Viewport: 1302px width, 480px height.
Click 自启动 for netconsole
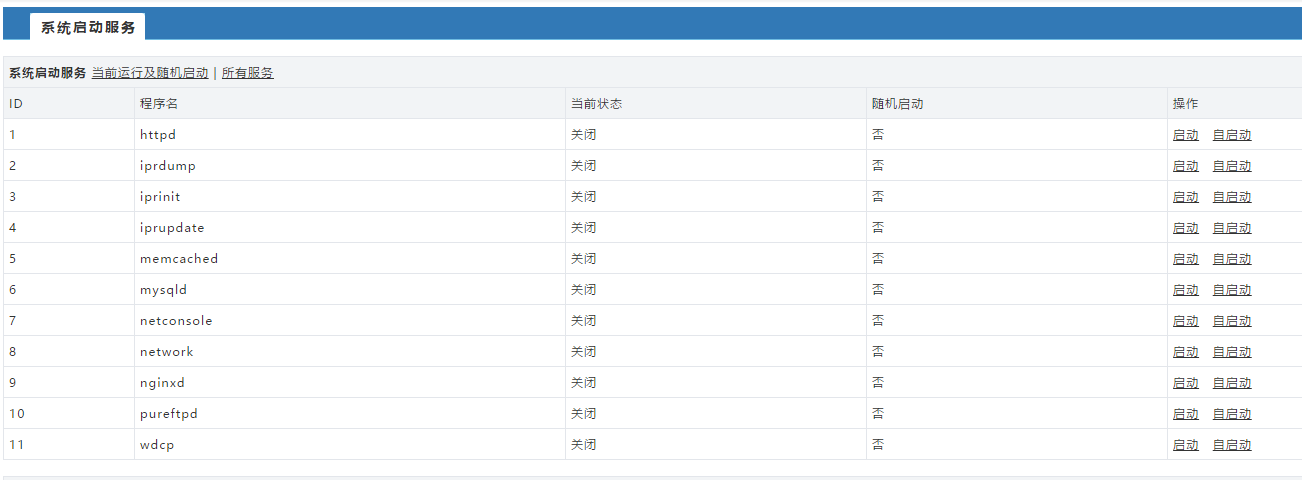click(1232, 321)
